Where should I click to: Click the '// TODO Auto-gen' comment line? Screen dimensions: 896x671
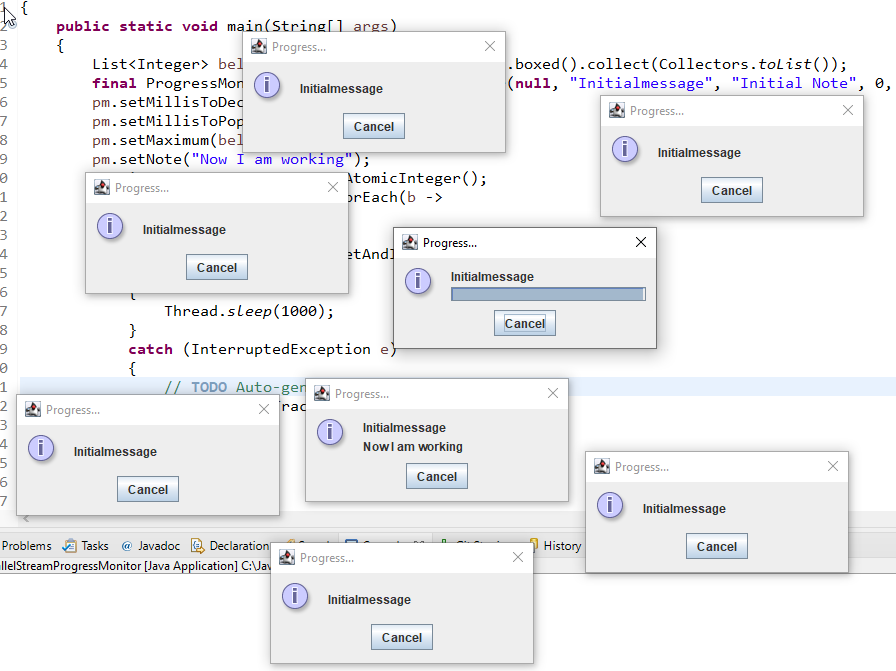pyautogui.click(x=235, y=388)
